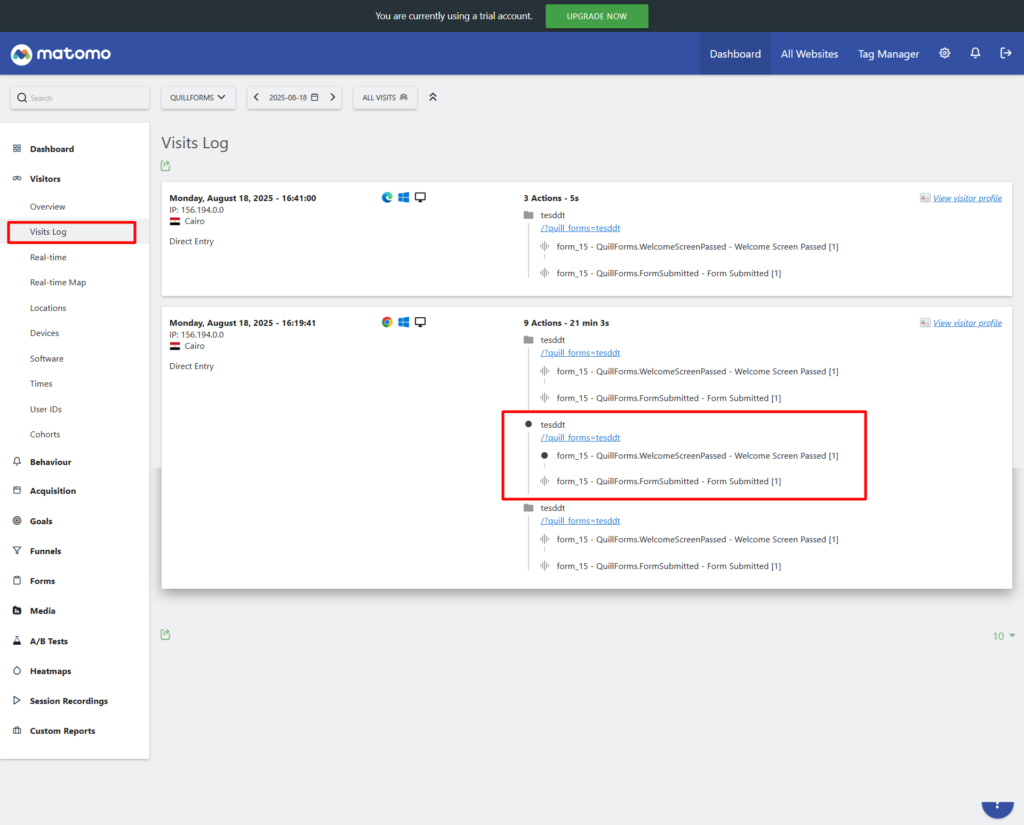Open Cohorts report in the sidebar

[45, 434]
